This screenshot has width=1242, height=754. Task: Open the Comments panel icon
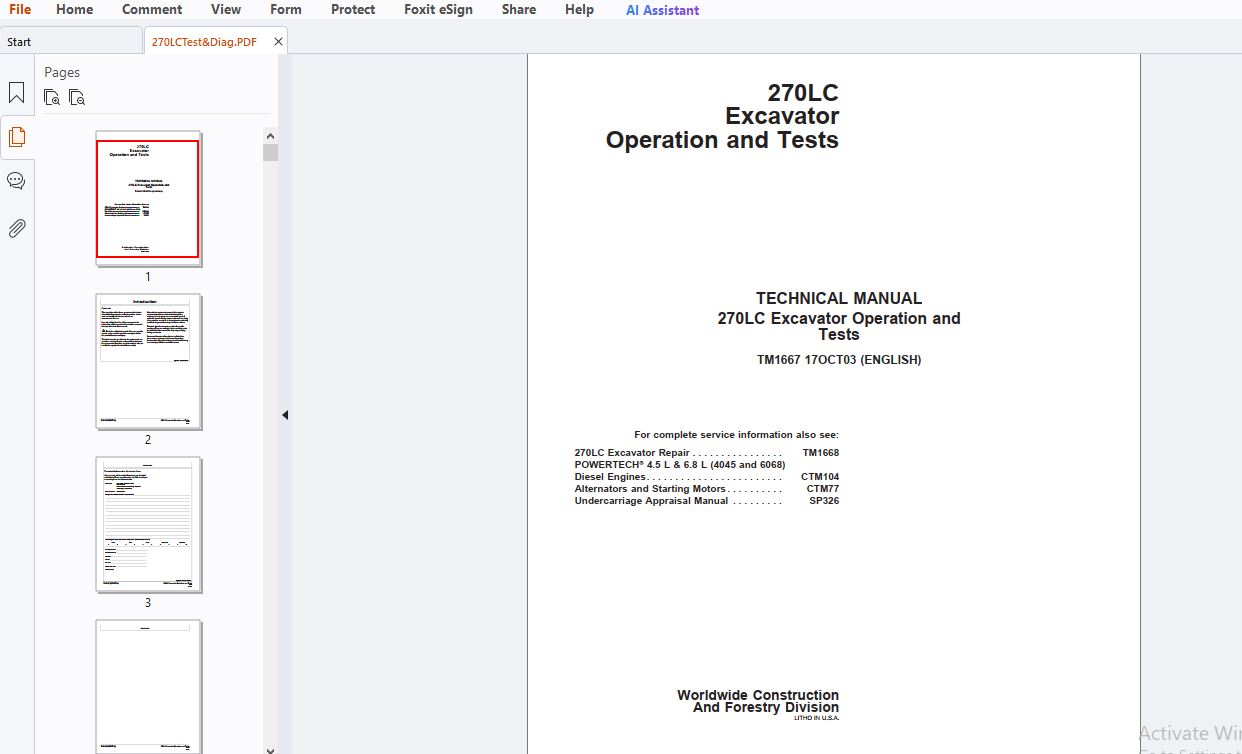pos(16,181)
